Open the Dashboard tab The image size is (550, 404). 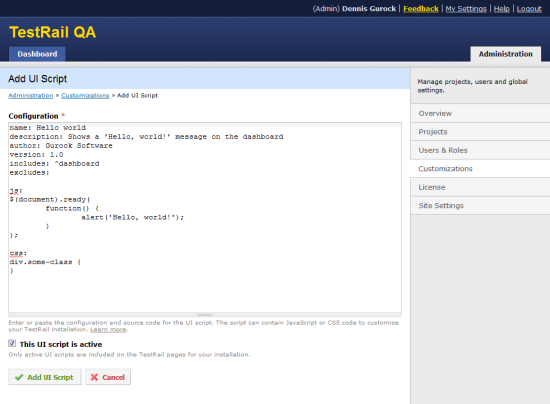[37, 54]
